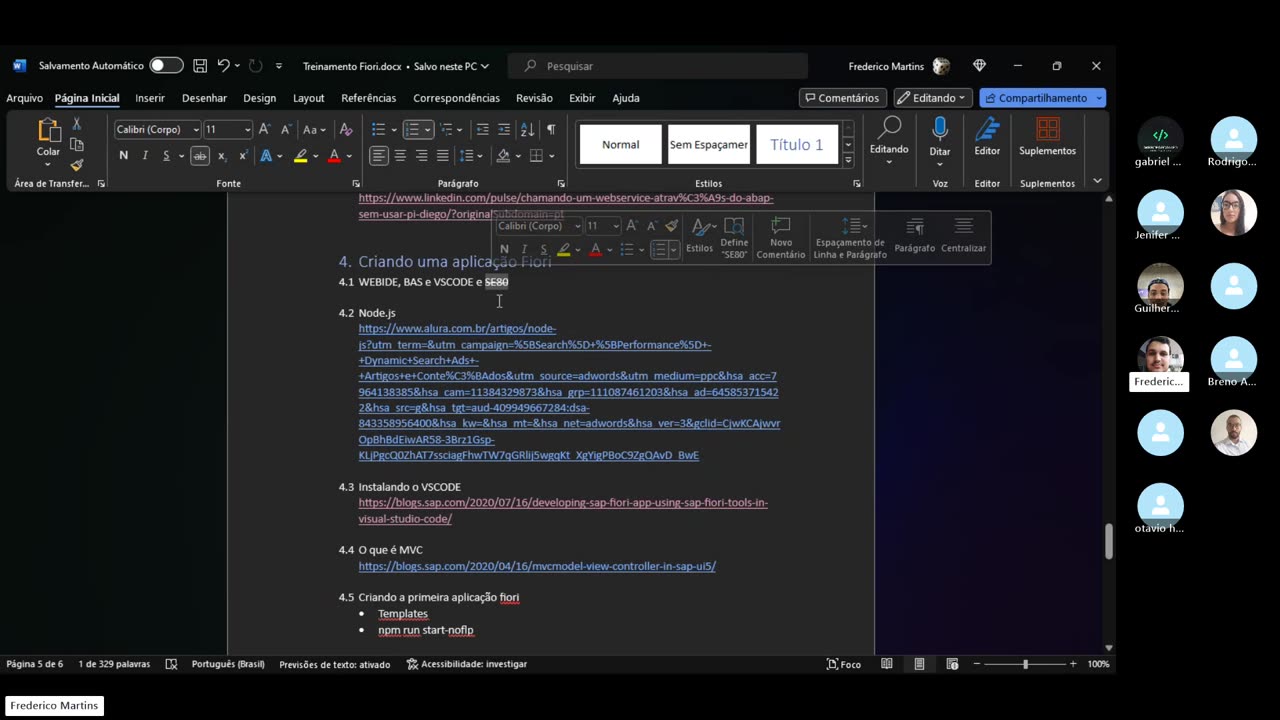The width and height of the screenshot is (1280, 720).
Task: Toggle the Salvamento Automático switch
Action: pyautogui.click(x=166, y=66)
